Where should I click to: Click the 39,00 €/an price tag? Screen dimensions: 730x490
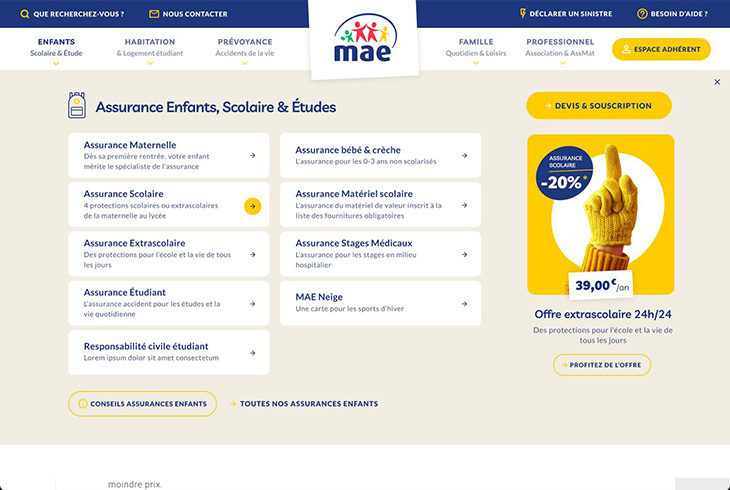point(601,285)
